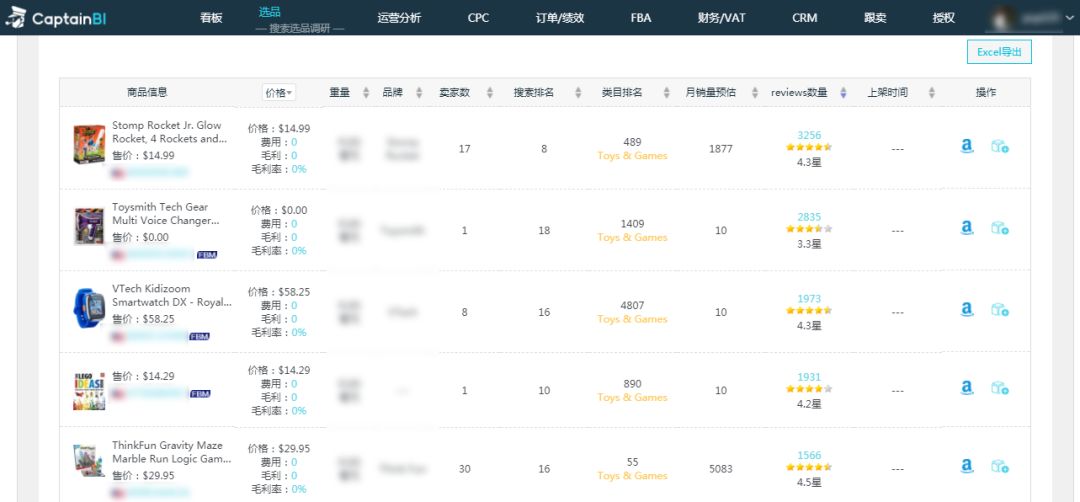
Task: Open the 价格 column dropdown
Action: pos(279,92)
